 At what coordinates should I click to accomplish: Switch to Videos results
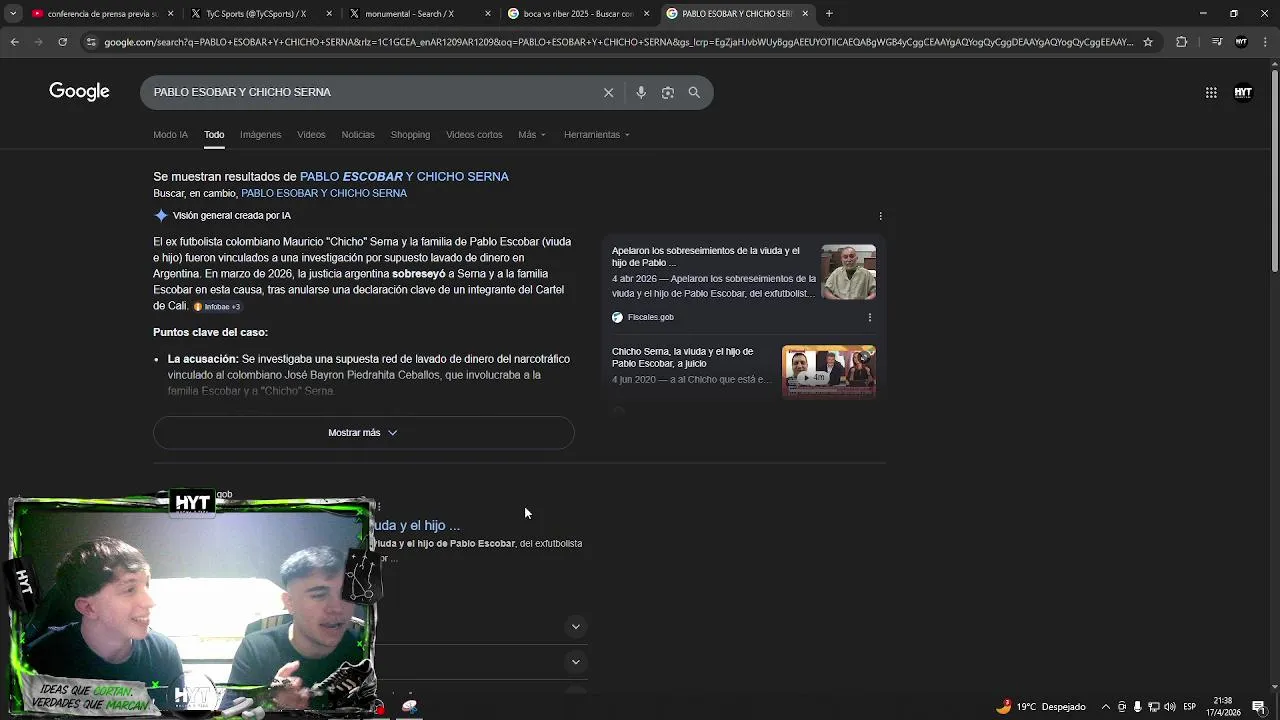click(x=311, y=134)
